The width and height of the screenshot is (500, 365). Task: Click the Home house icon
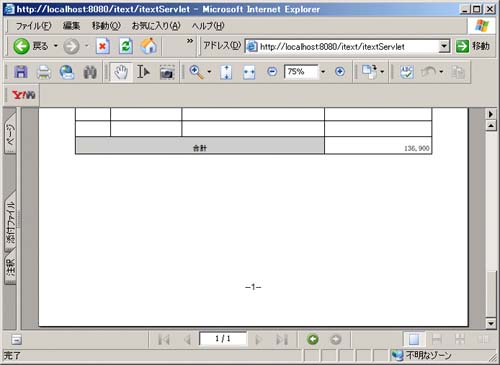click(148, 46)
